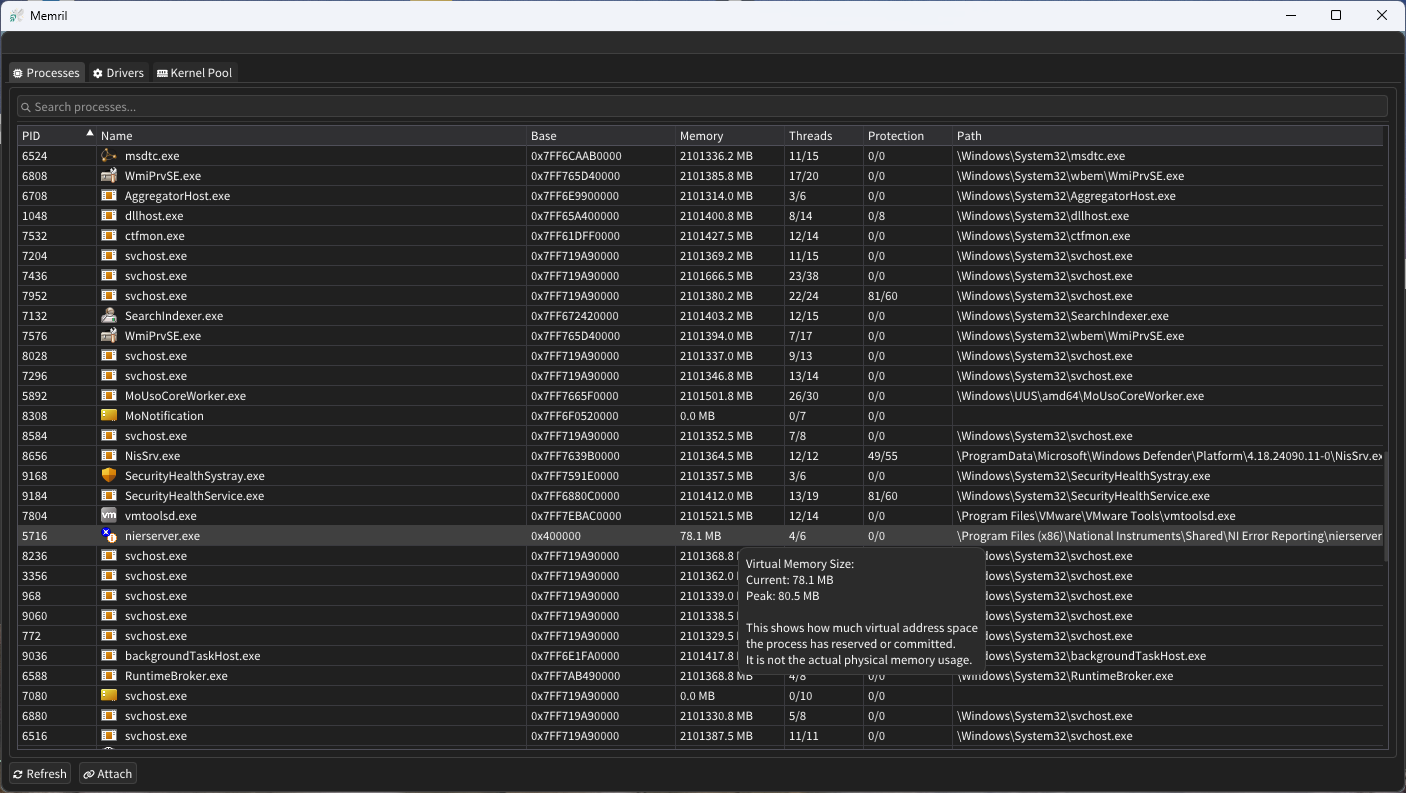Click PID 9168 cell

pos(34,476)
